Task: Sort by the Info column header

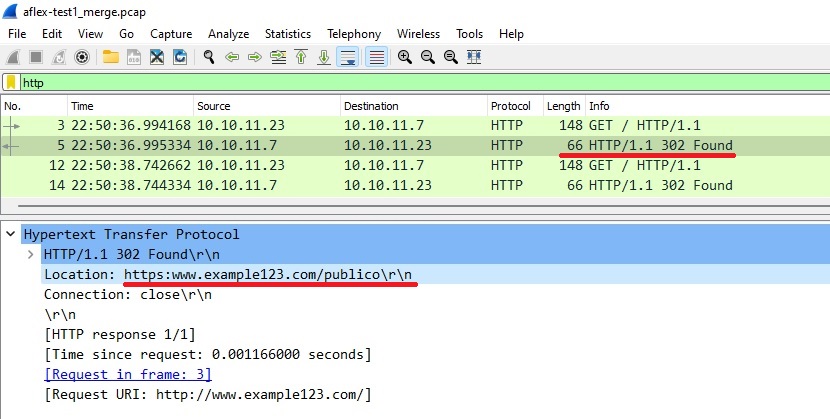Action: (x=708, y=106)
